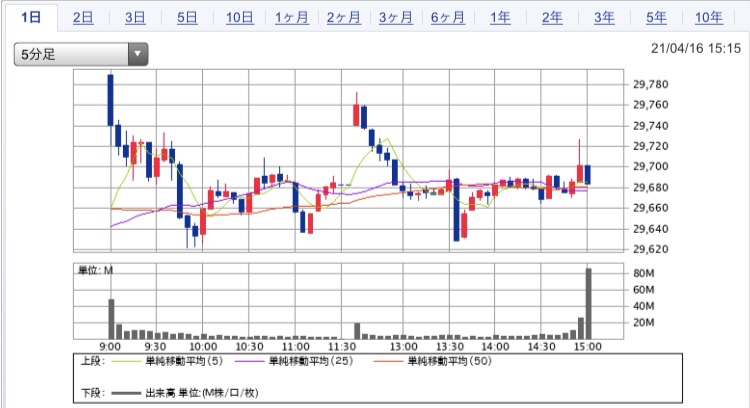Click the 29,700 price axis label

click(x=651, y=167)
